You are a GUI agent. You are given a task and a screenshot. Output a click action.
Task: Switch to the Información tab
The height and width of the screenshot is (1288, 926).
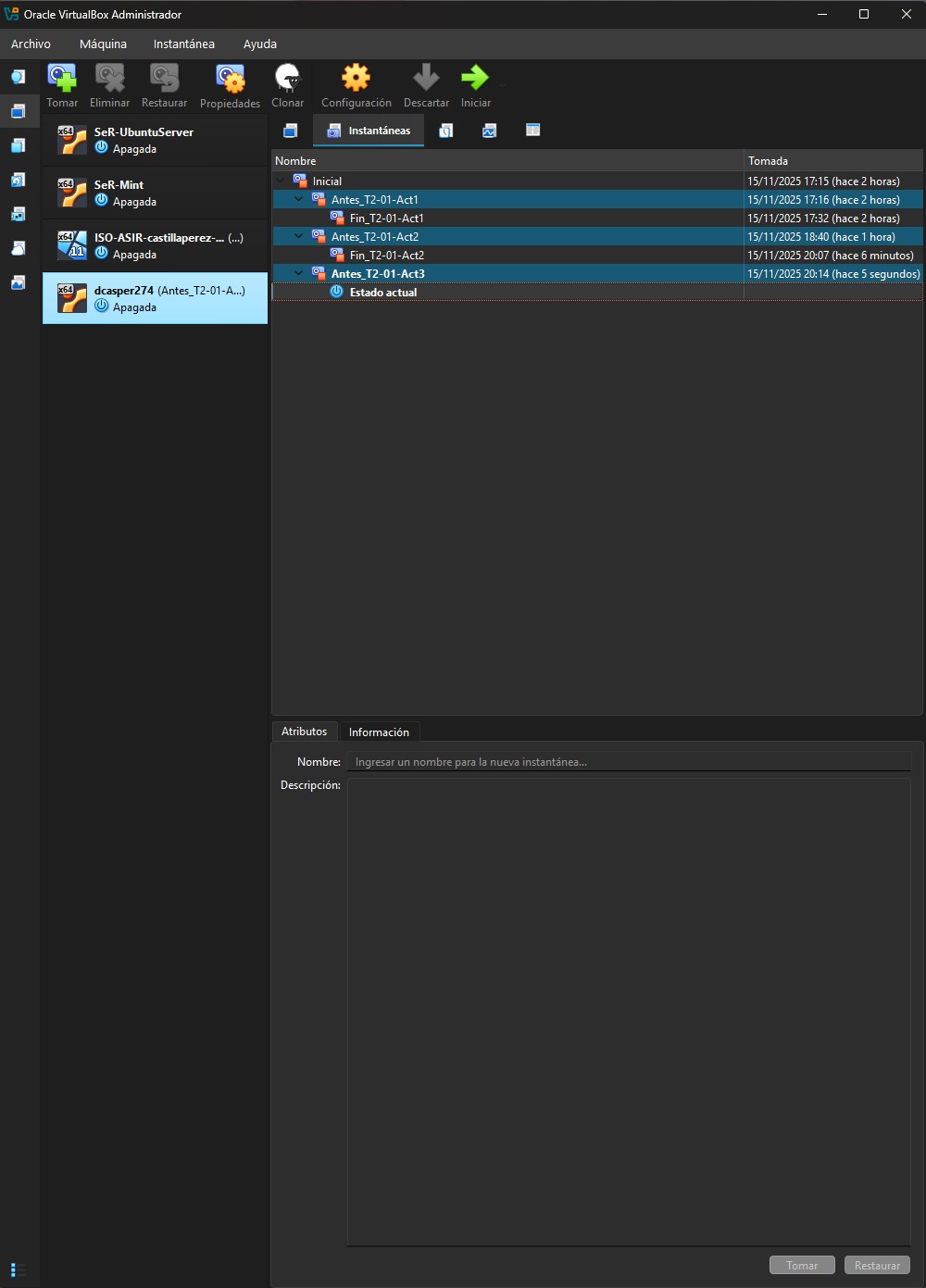pos(379,732)
